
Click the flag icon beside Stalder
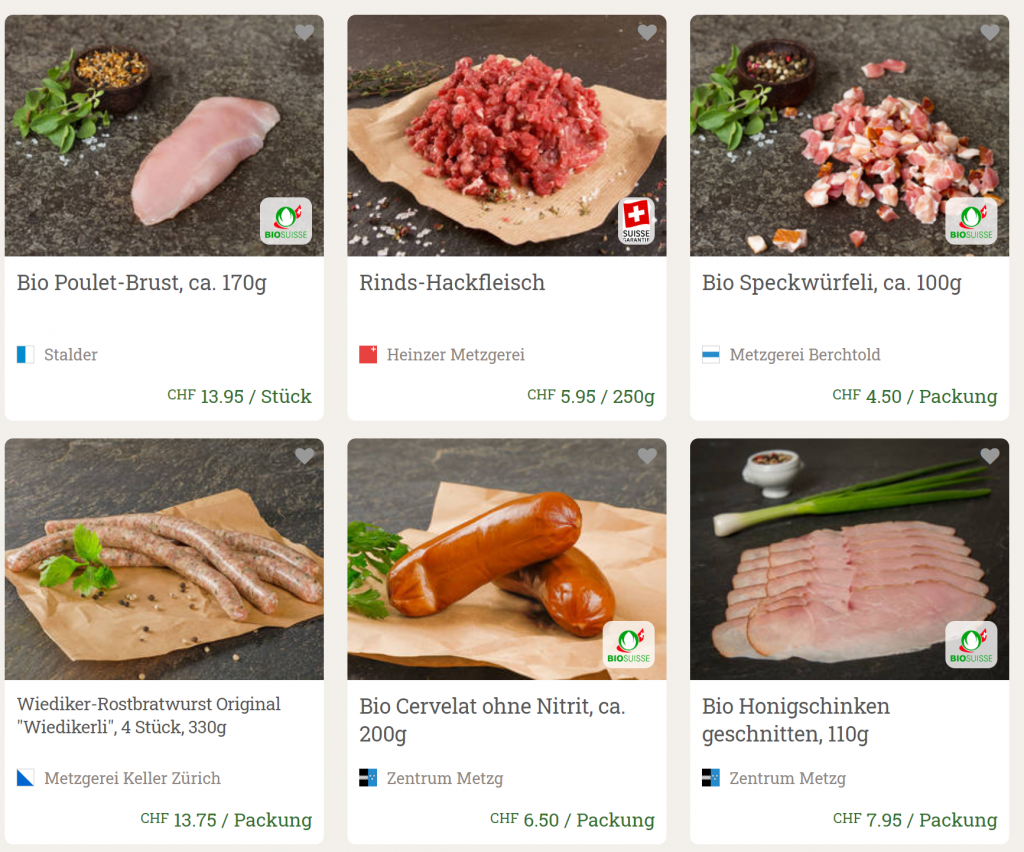pos(25,354)
